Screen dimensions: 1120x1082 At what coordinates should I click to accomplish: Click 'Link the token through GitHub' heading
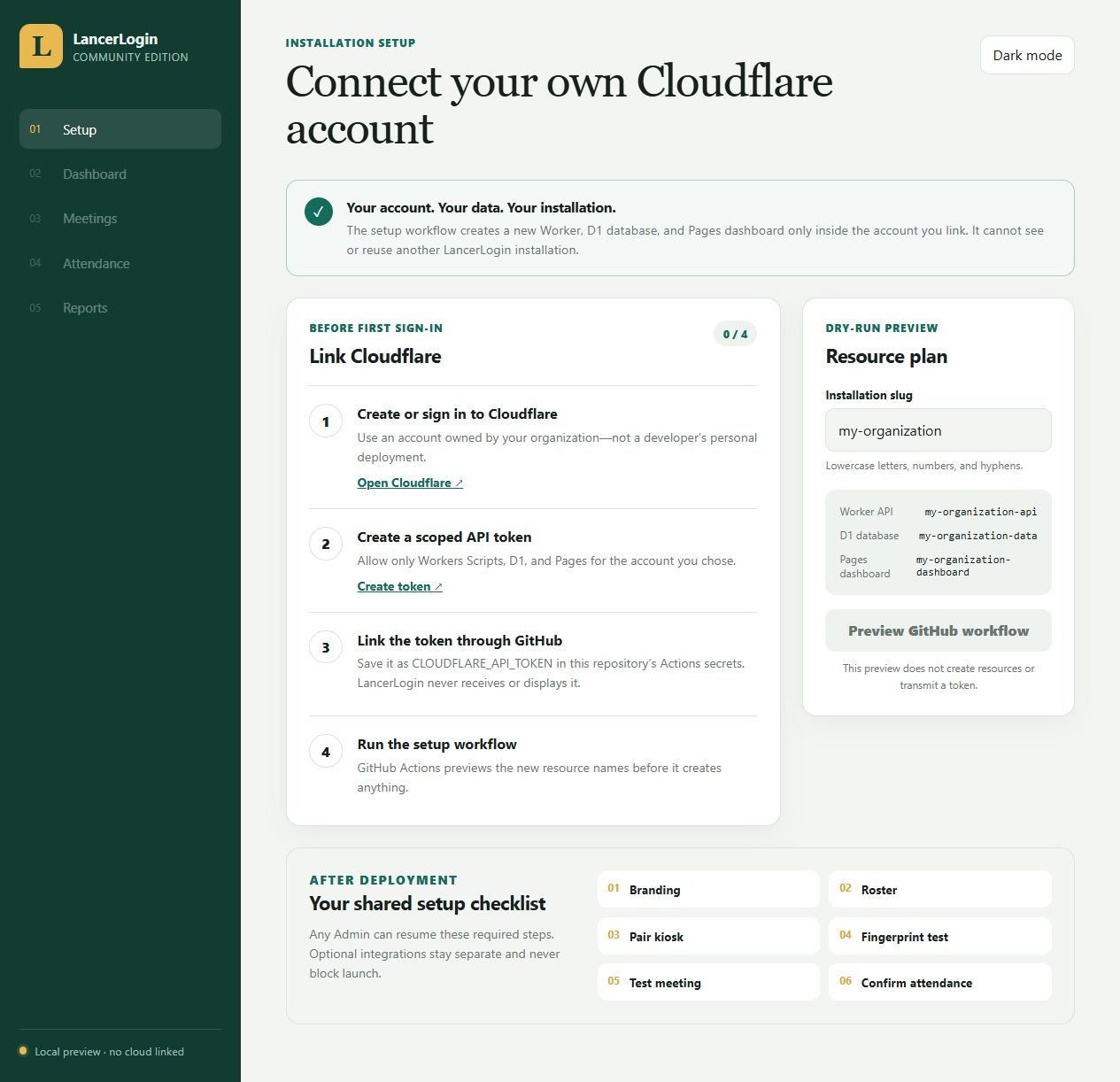point(460,640)
